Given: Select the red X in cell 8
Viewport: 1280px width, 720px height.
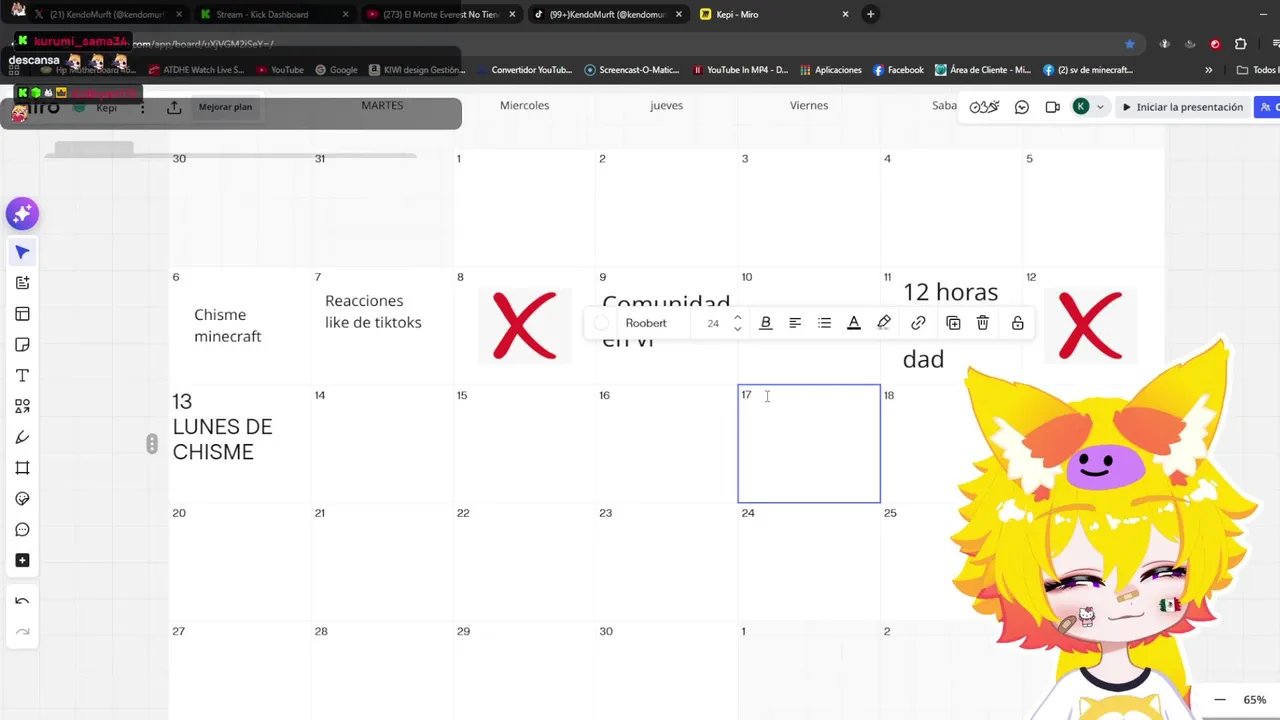Looking at the screenshot, I should pyautogui.click(x=524, y=325).
